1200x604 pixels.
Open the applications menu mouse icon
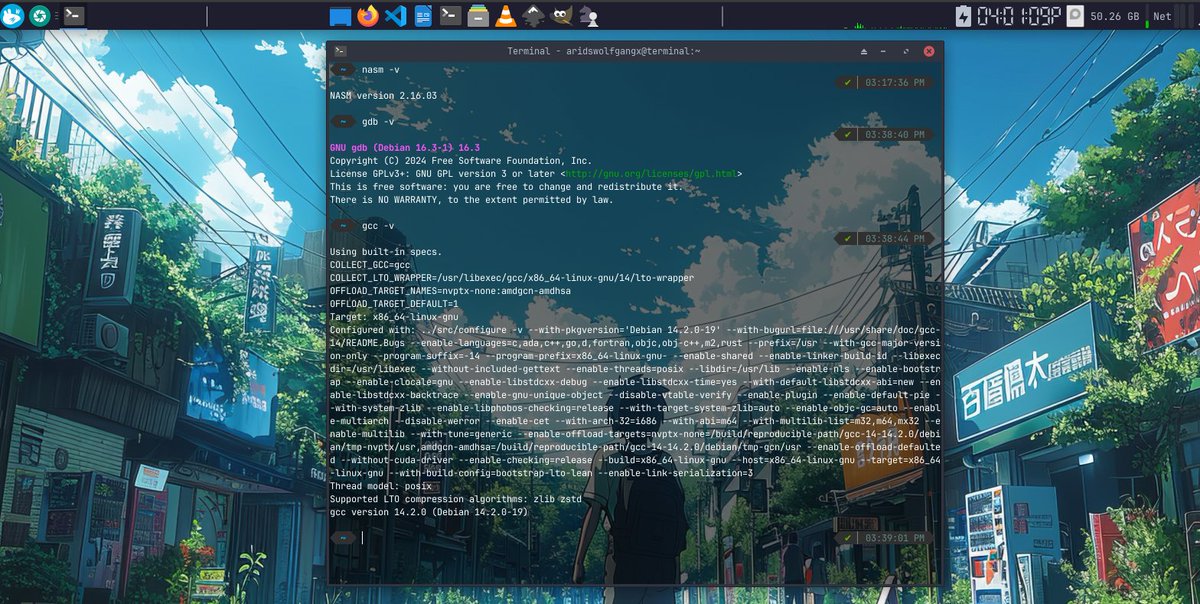click(x=12, y=15)
